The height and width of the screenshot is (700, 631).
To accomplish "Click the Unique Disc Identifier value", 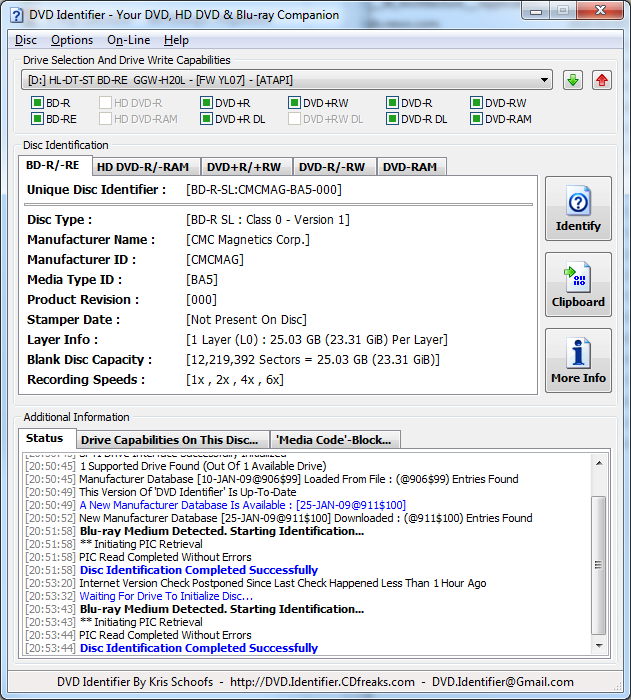I will [x=263, y=190].
